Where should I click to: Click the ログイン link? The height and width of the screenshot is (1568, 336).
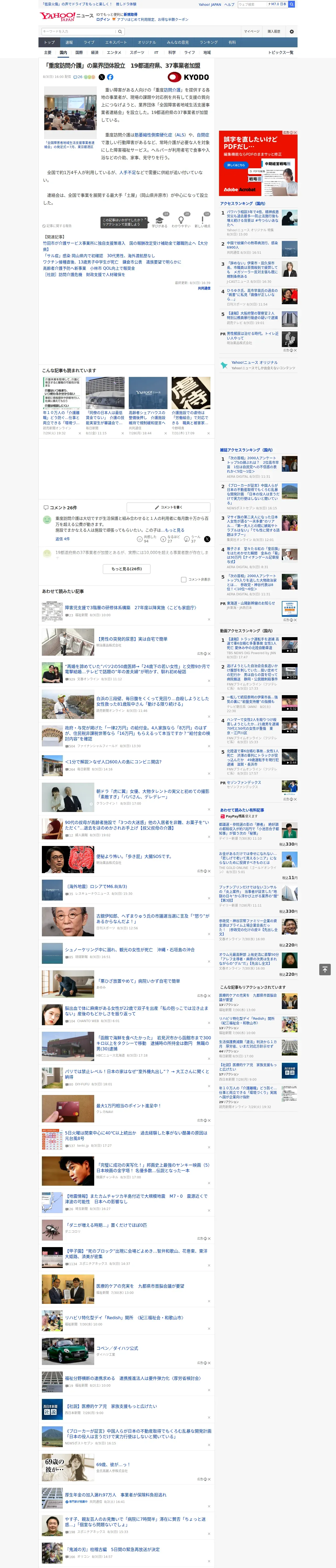point(103,20)
